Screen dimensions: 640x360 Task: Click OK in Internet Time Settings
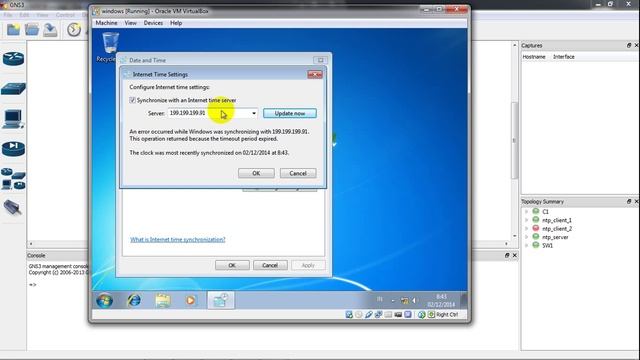tap(256, 173)
